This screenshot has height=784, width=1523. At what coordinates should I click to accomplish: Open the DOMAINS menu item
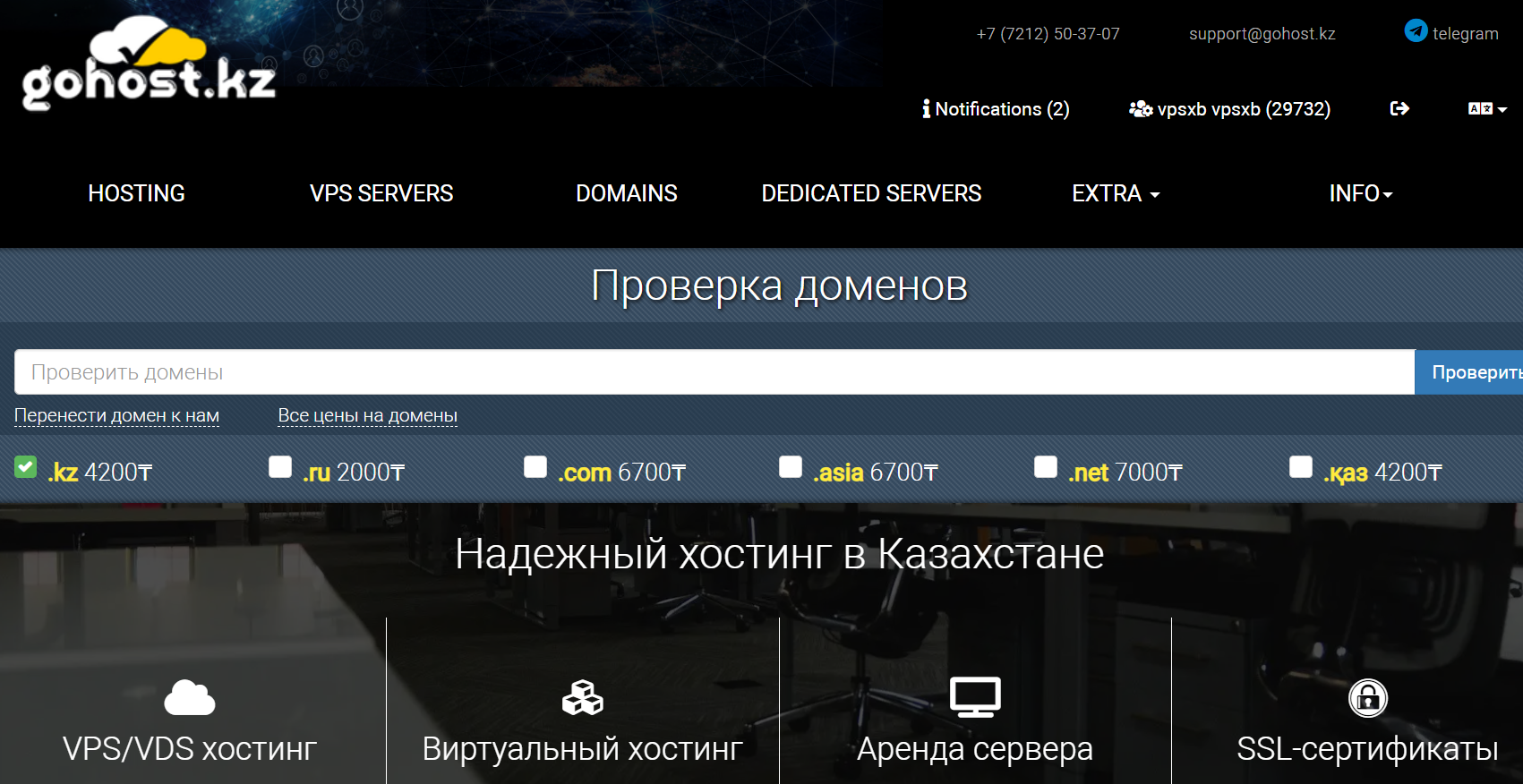pyautogui.click(x=626, y=193)
